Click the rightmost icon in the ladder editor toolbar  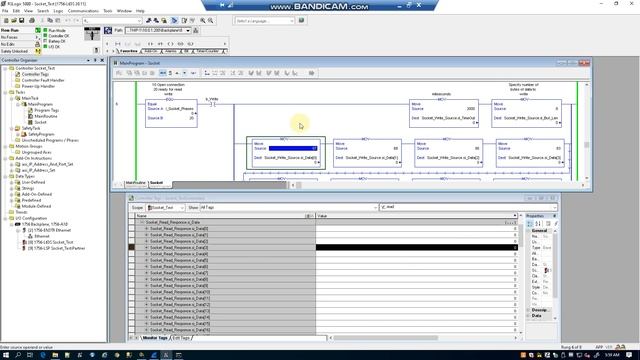311,73
